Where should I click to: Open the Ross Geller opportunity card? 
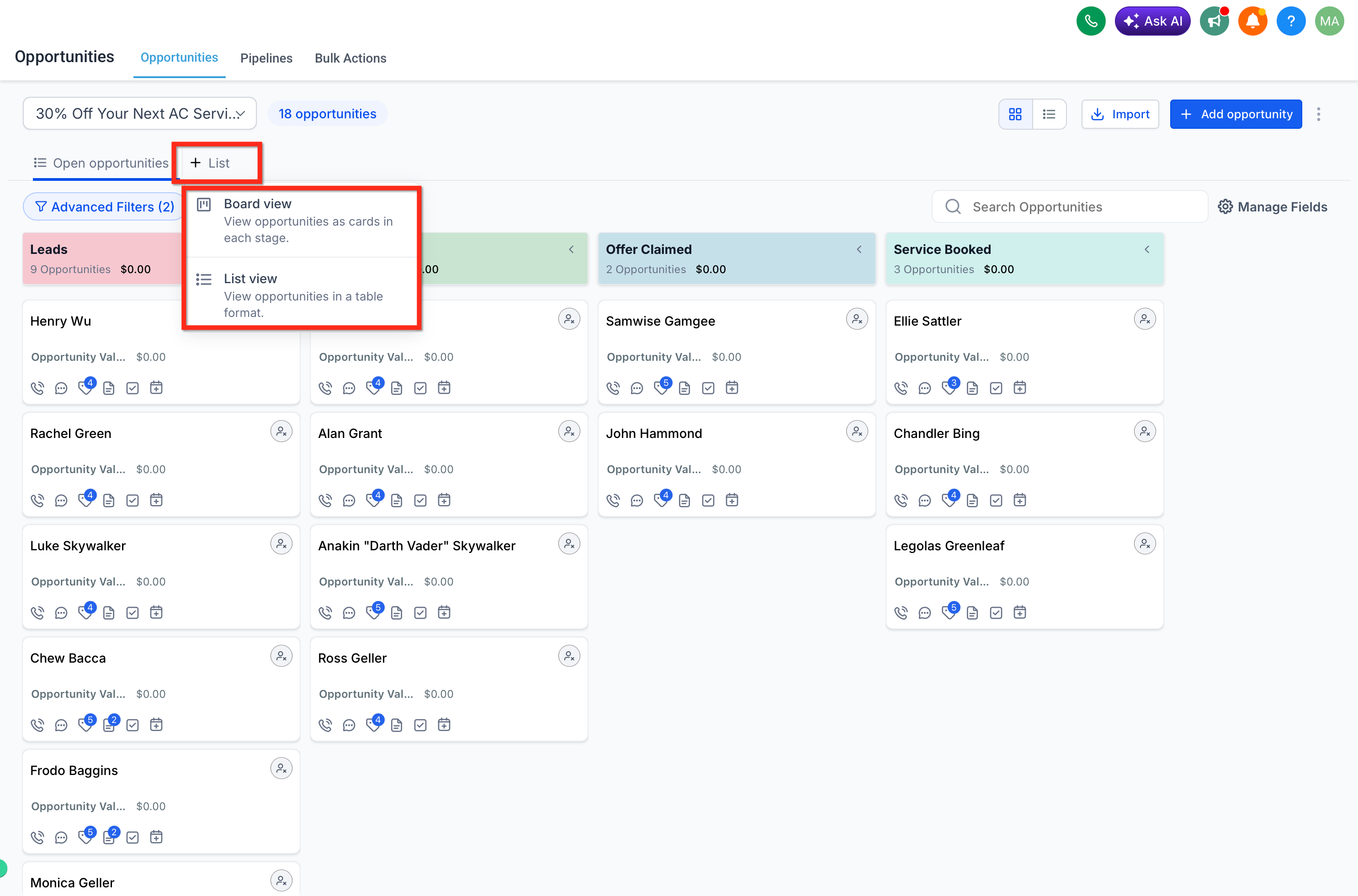pyautogui.click(x=449, y=689)
